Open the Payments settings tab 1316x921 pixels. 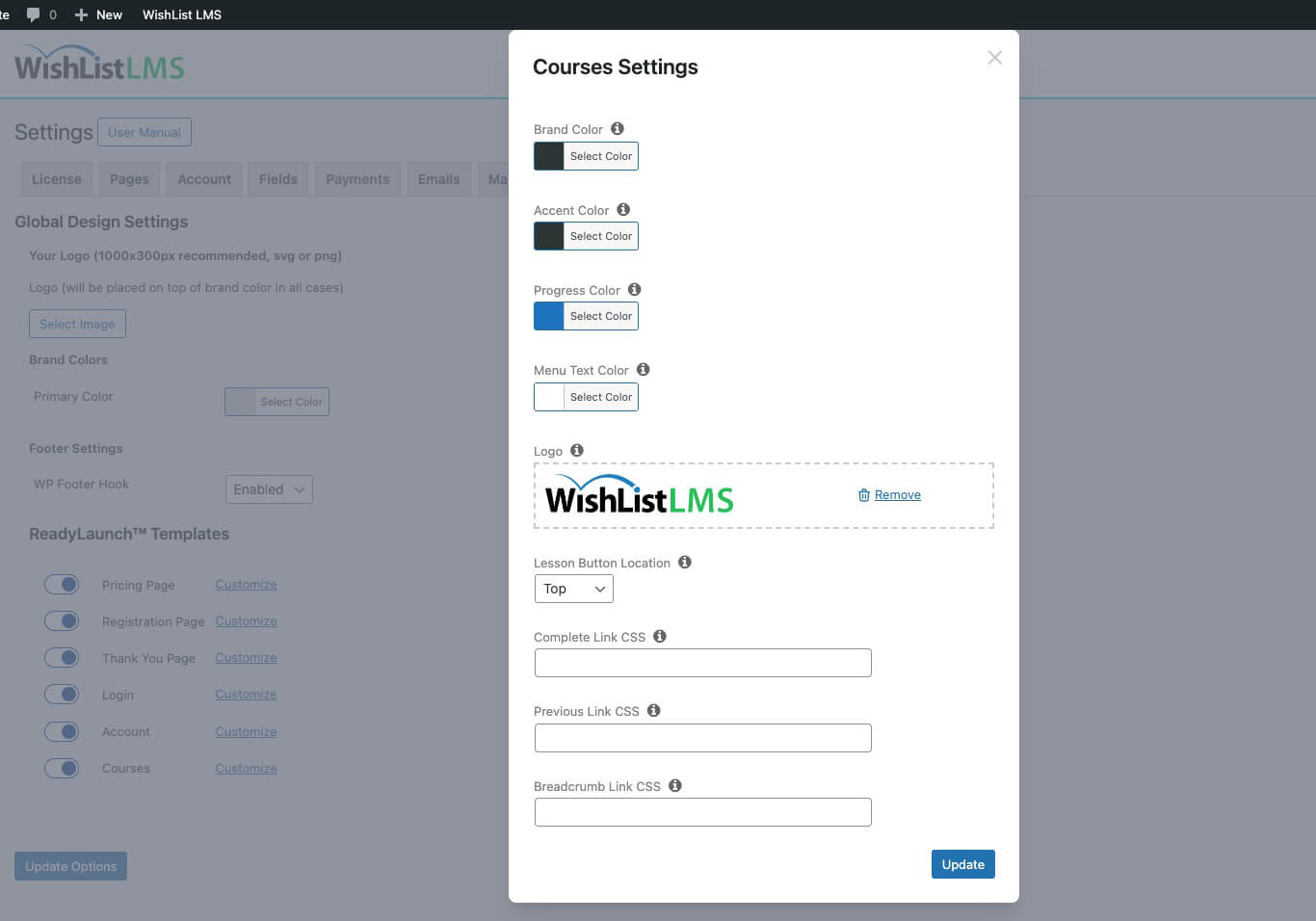click(x=357, y=179)
